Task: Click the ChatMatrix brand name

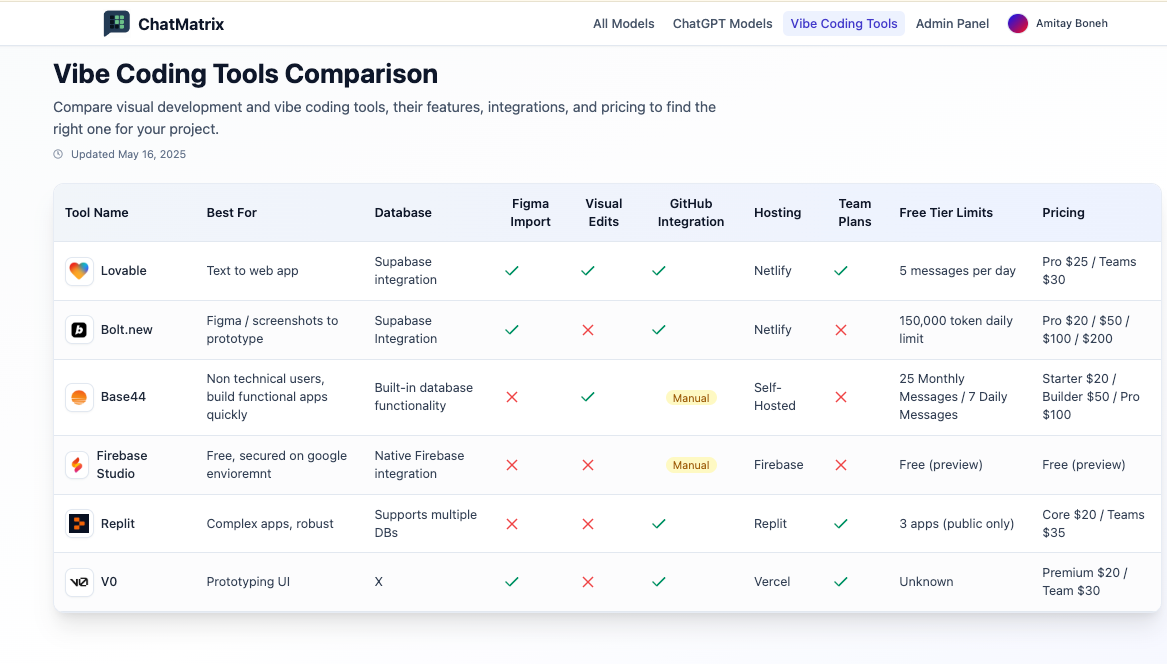Action: point(181,25)
